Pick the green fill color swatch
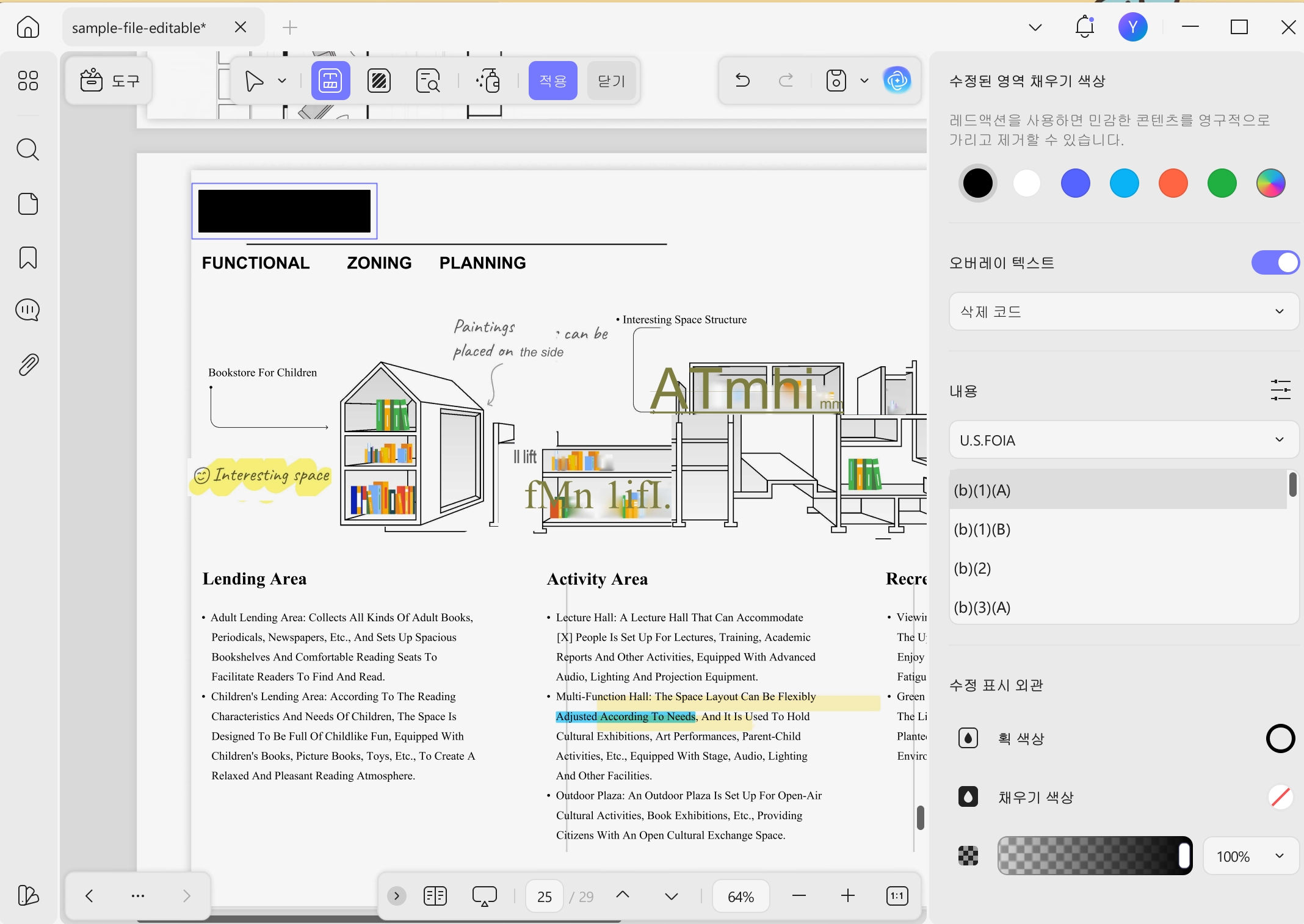The width and height of the screenshot is (1304, 924). (1222, 183)
